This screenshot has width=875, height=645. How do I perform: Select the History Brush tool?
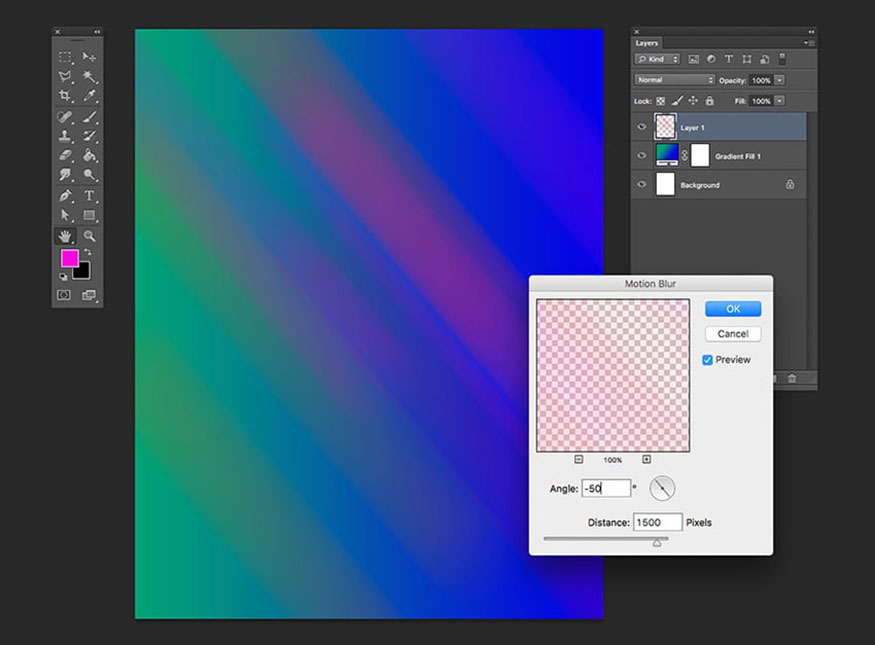[89, 136]
